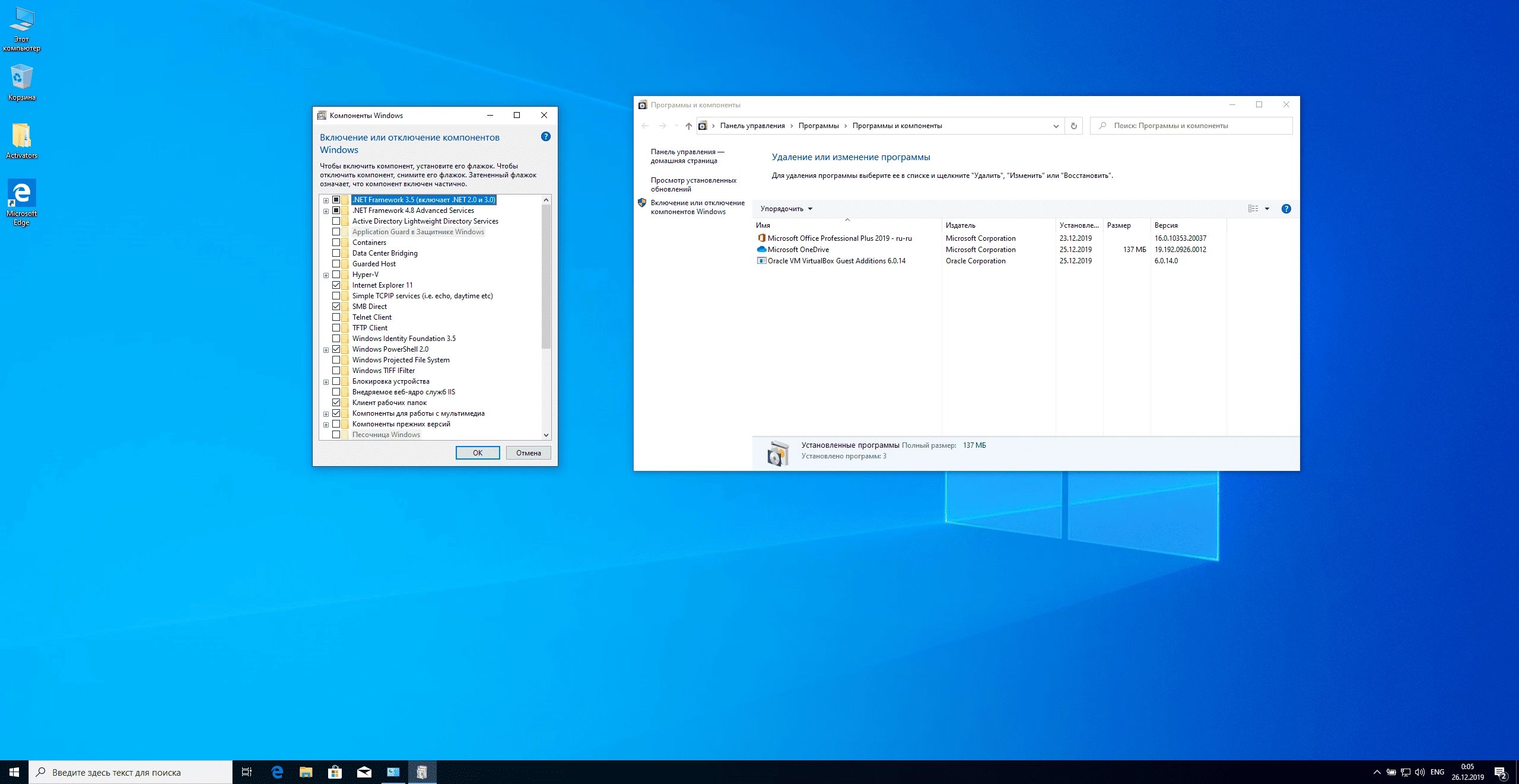Enable the Containers checkbox

point(336,243)
